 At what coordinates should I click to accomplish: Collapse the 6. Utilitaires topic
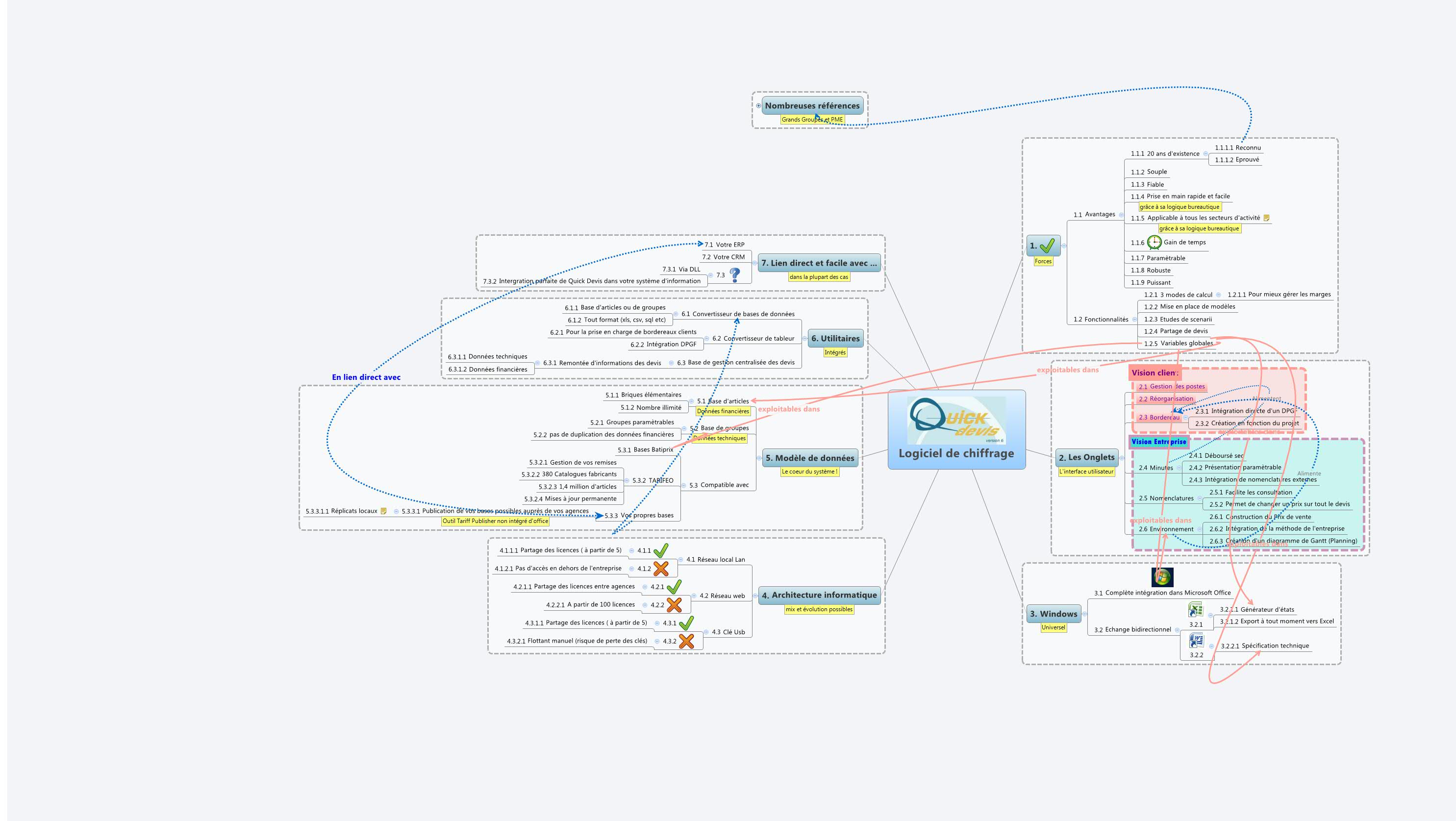804,339
